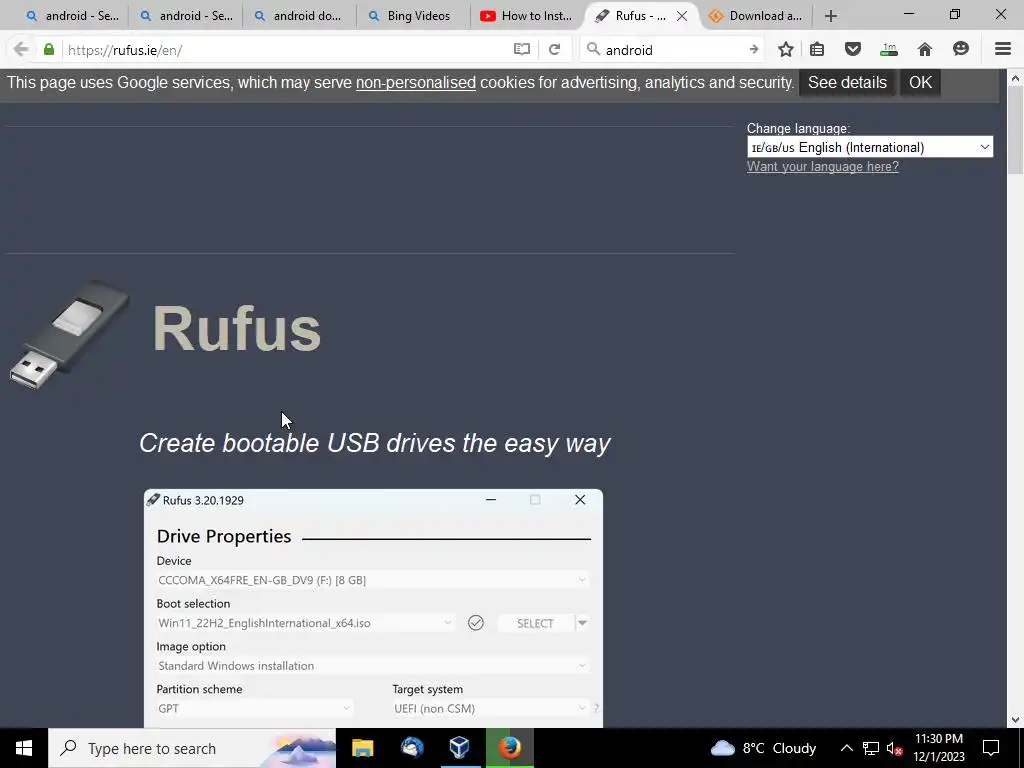Toggle reader view icon in address bar
Screen dimensions: 1024x768
pyautogui.click(x=521, y=50)
